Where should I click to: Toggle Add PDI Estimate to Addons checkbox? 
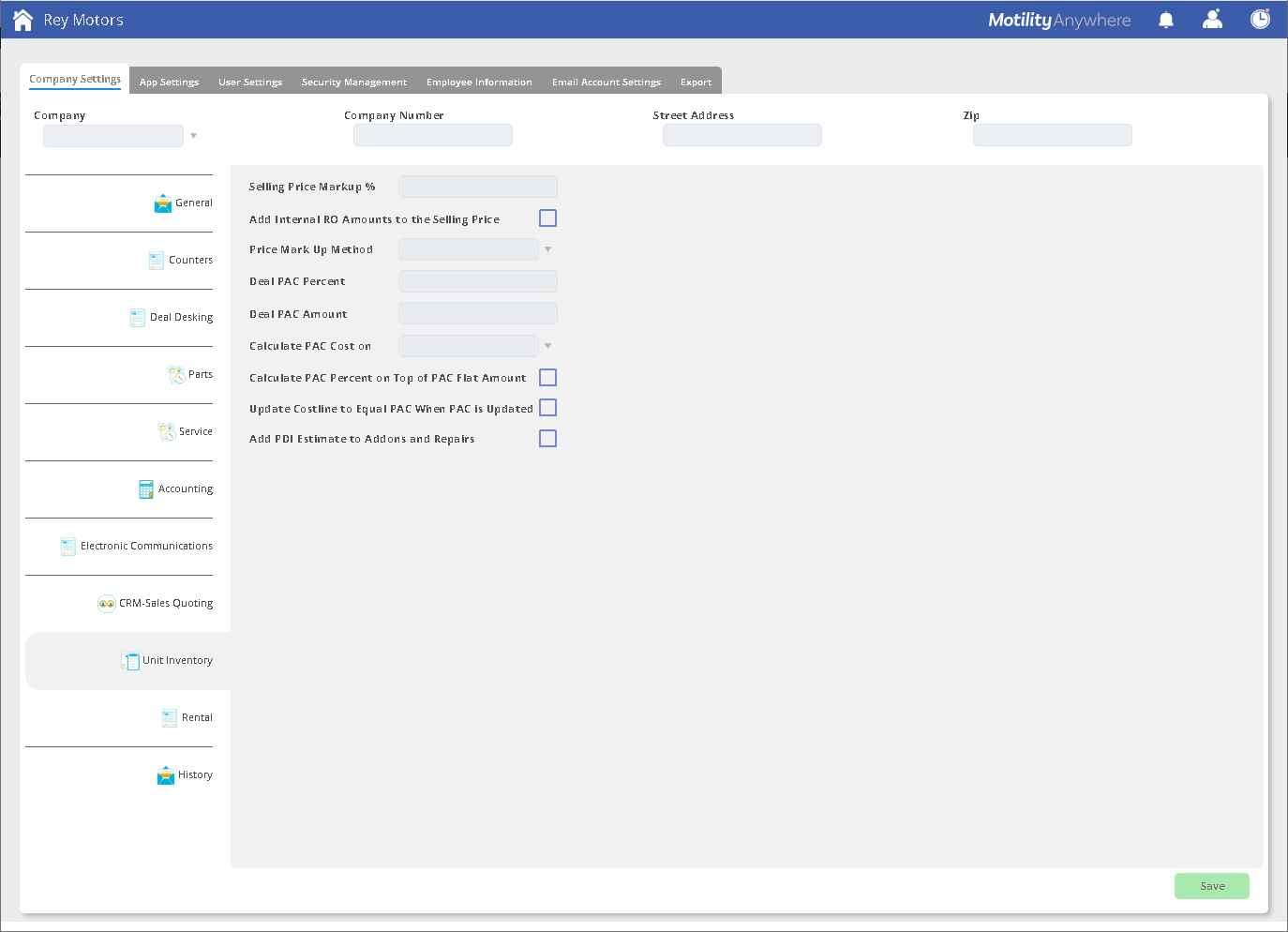(x=548, y=439)
